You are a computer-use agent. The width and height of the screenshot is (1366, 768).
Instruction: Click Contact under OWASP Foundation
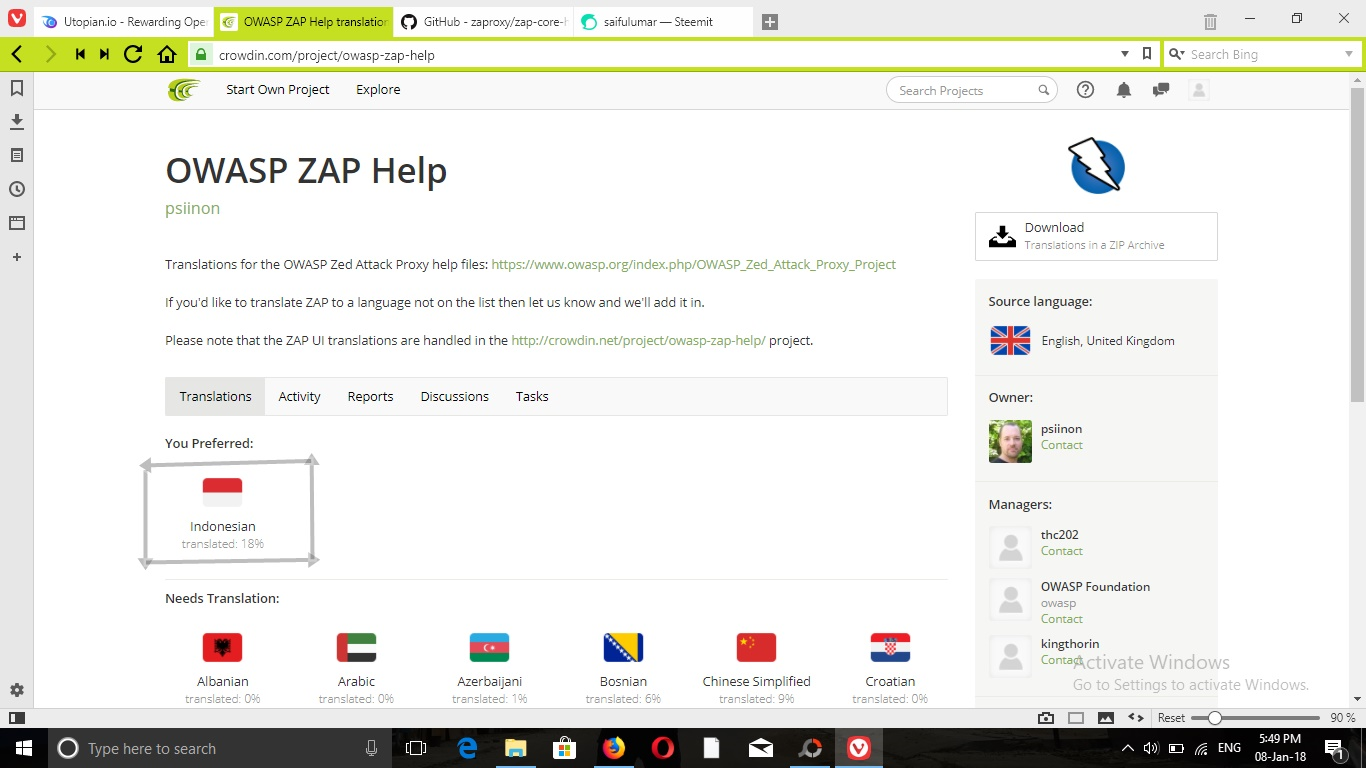coord(1061,619)
